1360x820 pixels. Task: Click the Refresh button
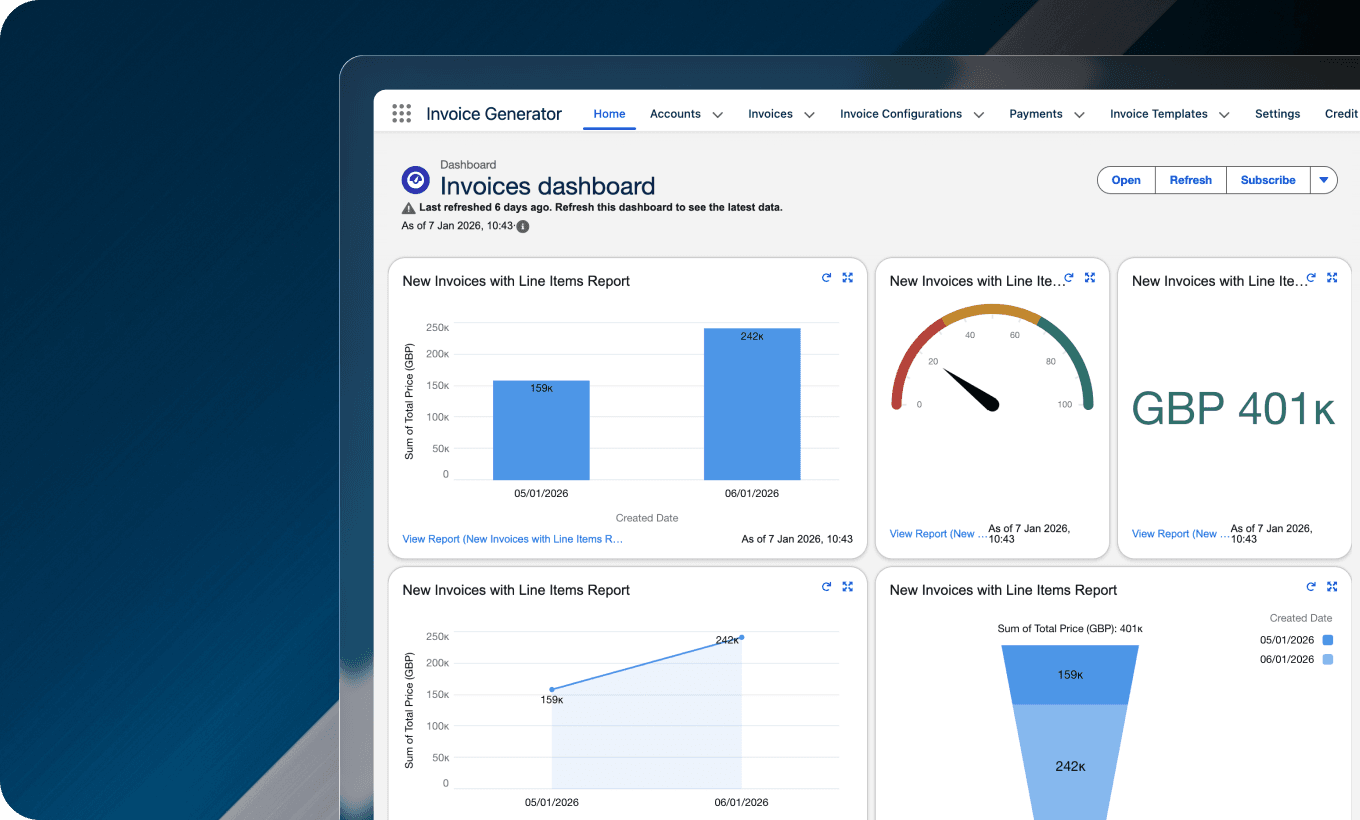(x=1190, y=180)
